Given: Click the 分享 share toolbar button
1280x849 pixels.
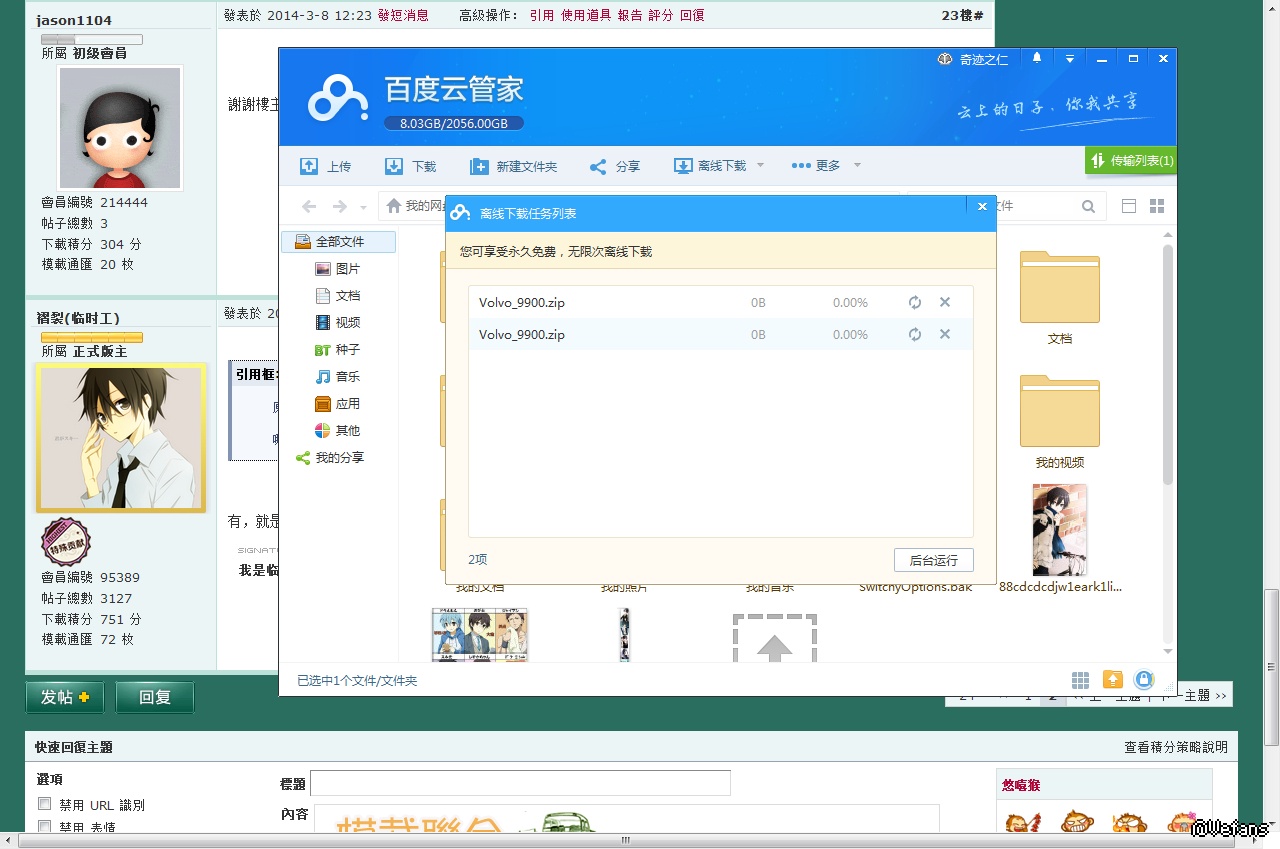Looking at the screenshot, I should (x=615, y=166).
